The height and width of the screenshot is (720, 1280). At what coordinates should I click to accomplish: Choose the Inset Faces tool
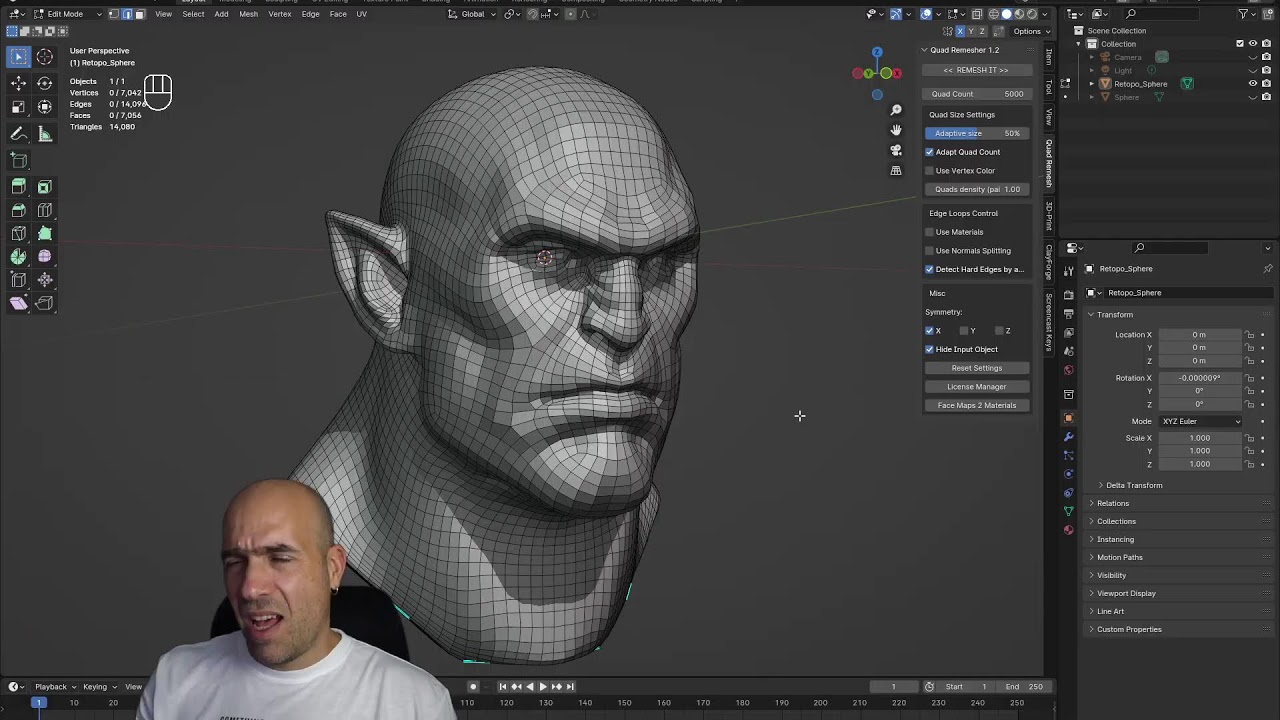[x=44, y=187]
